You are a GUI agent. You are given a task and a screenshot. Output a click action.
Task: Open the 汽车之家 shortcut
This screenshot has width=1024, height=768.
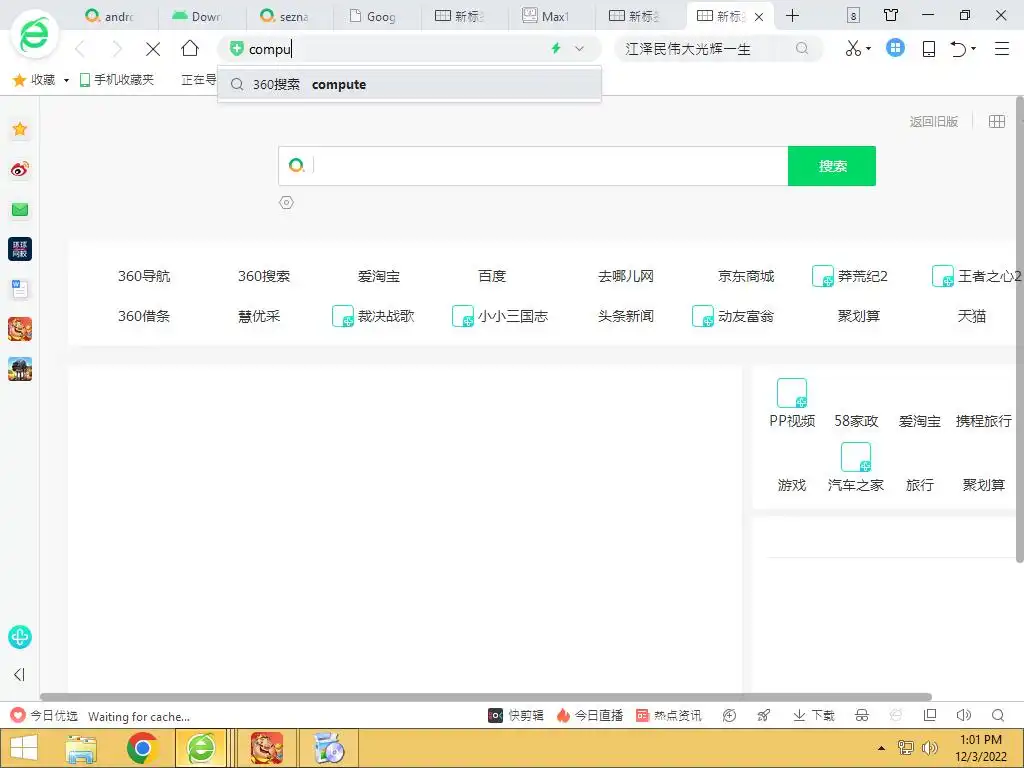[x=856, y=467]
